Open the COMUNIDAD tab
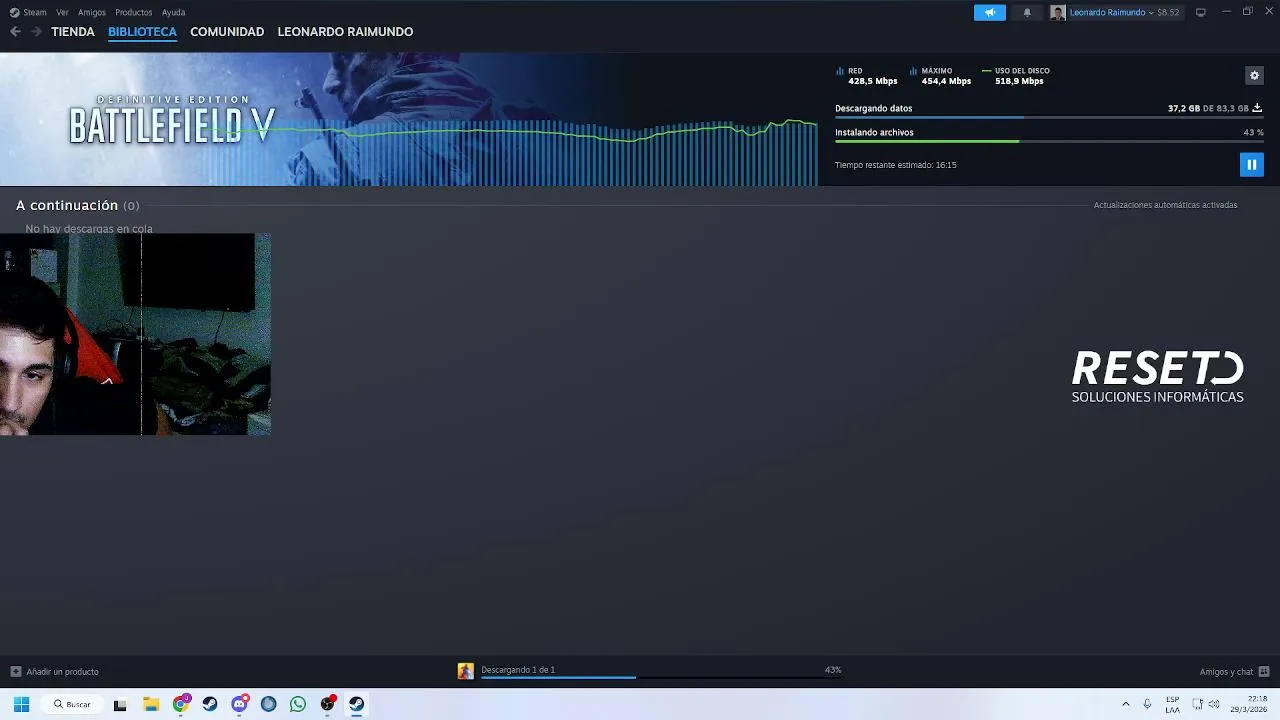Image resolution: width=1280 pixels, height=720 pixels. click(227, 32)
